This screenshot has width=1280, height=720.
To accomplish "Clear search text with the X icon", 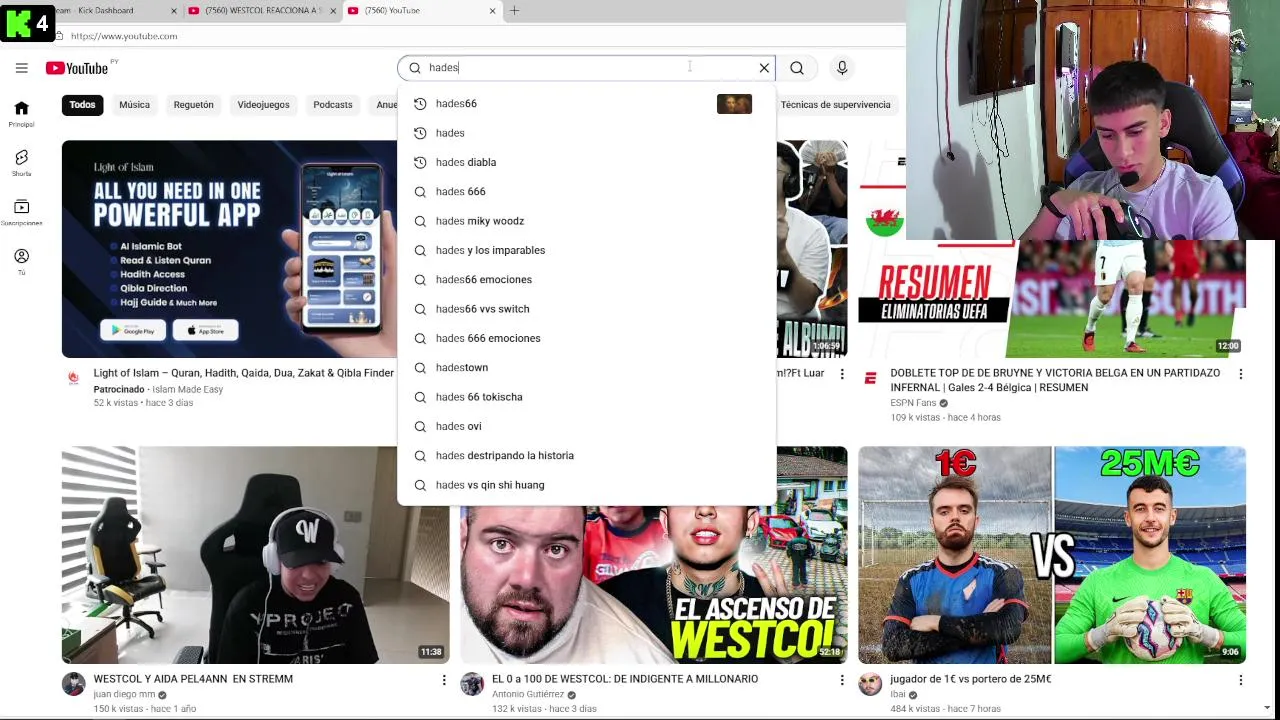I will tap(764, 68).
